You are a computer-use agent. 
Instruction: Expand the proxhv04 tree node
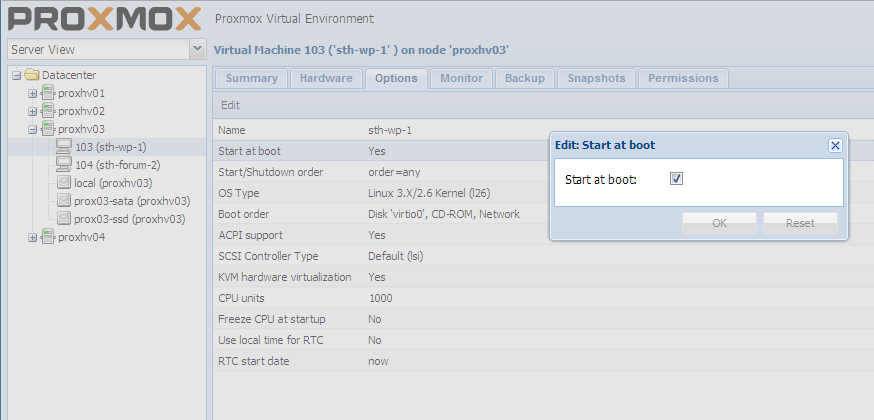32,237
